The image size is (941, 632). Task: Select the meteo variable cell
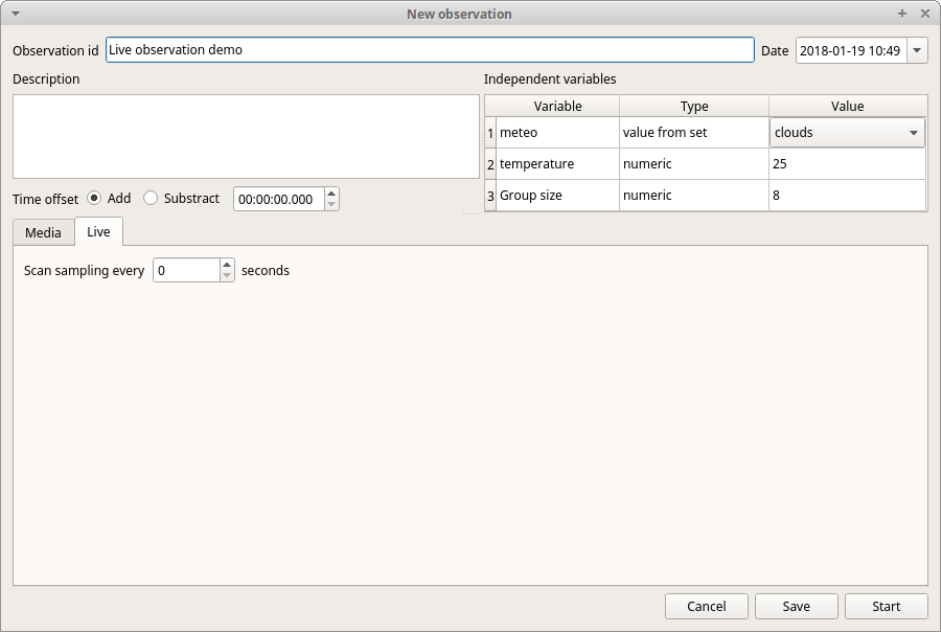coord(558,133)
